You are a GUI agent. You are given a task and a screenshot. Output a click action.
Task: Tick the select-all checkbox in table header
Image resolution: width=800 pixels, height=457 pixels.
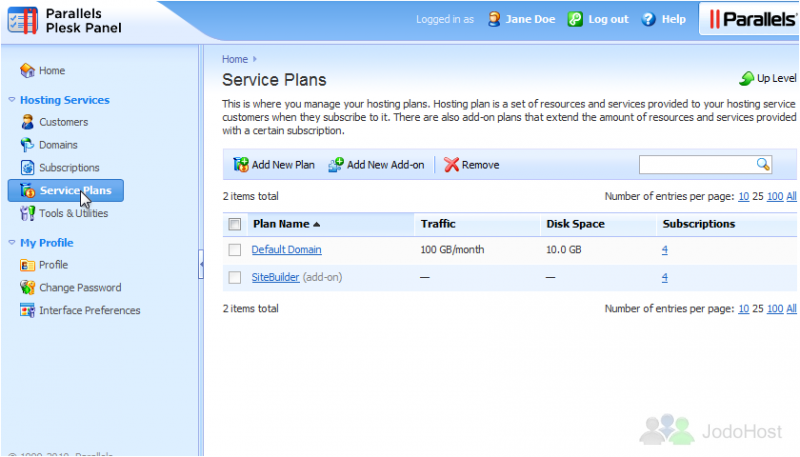(x=235, y=224)
